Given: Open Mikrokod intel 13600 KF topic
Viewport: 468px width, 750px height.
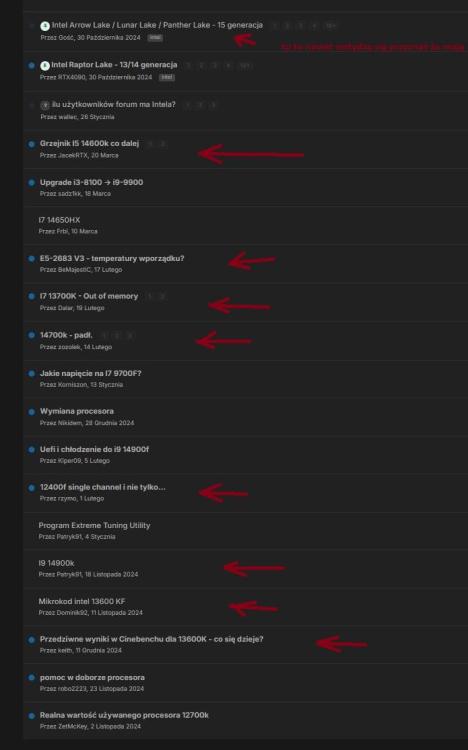Looking at the screenshot, I should tap(82, 601).
